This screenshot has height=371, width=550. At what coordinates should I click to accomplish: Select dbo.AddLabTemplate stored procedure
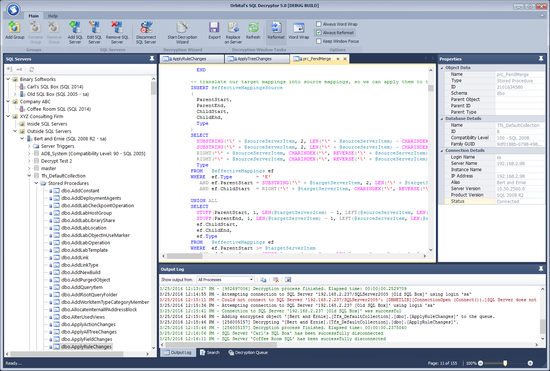84,250
